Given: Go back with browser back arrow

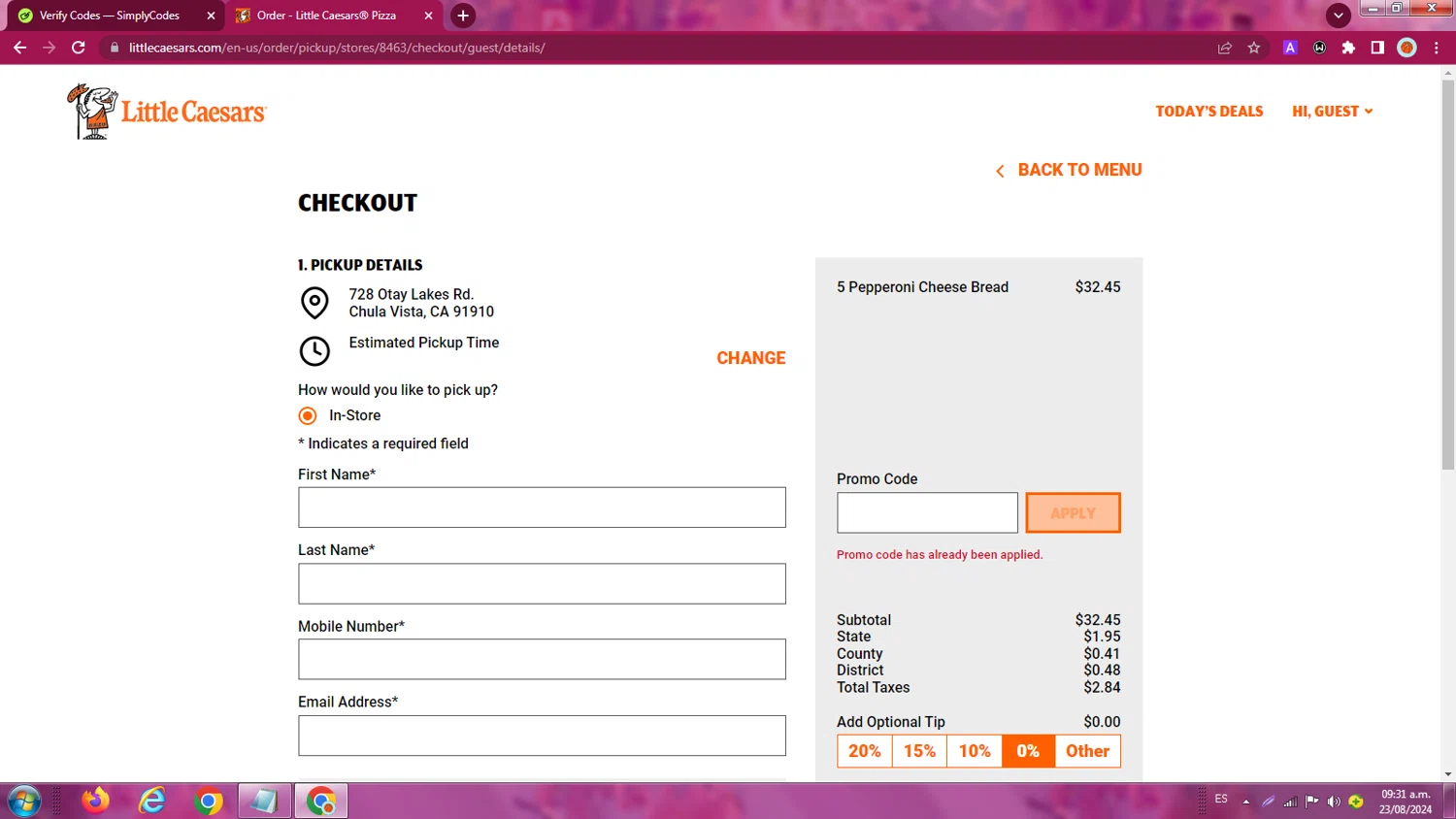Looking at the screenshot, I should [x=20, y=48].
